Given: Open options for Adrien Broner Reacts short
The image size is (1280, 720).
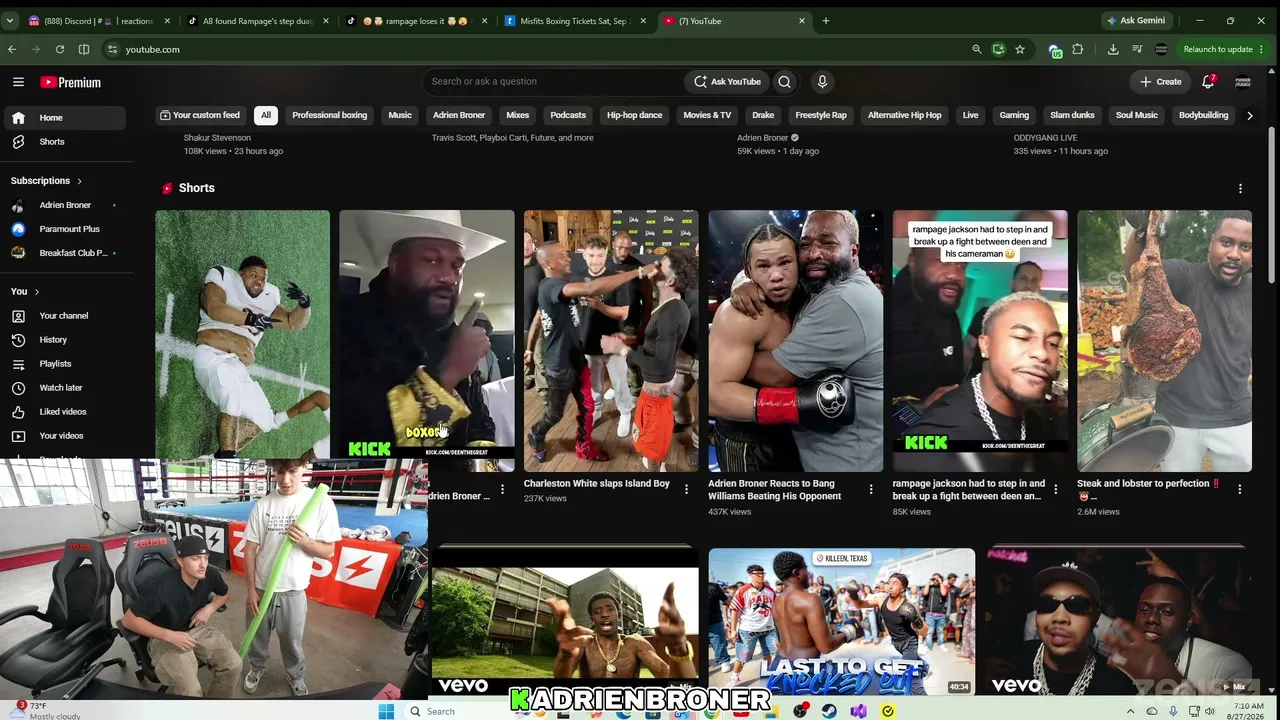Looking at the screenshot, I should coord(871,489).
